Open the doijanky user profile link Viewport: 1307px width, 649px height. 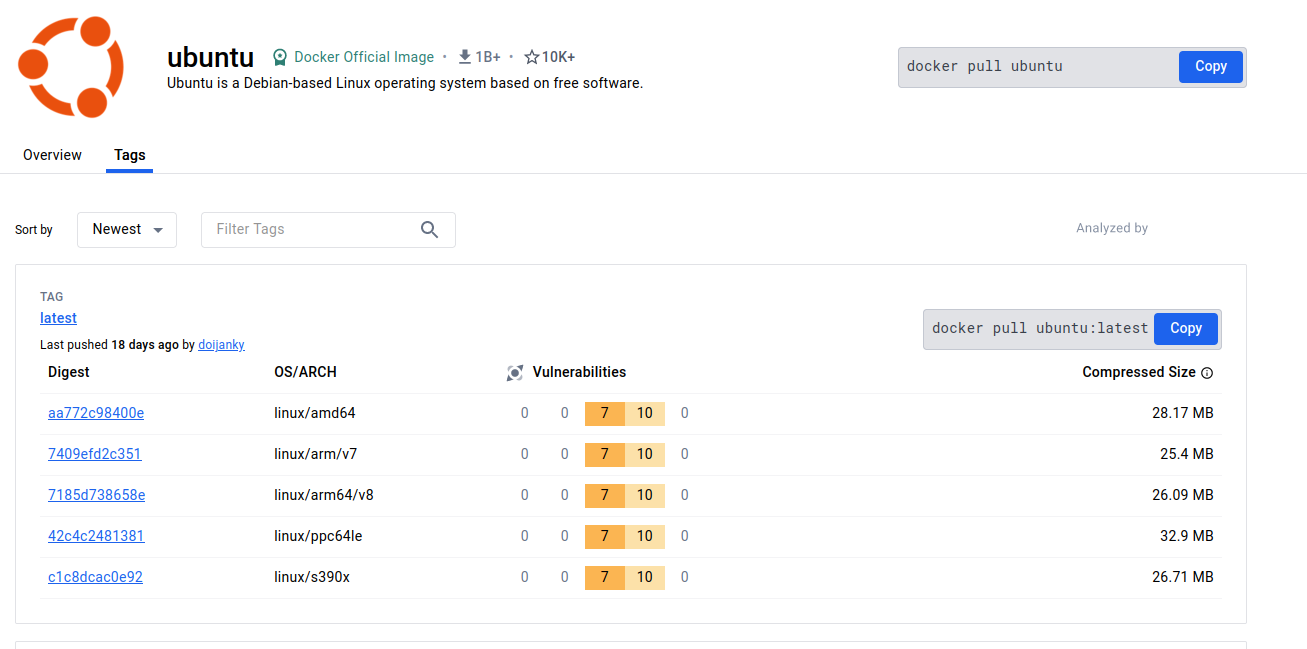pyautogui.click(x=221, y=345)
